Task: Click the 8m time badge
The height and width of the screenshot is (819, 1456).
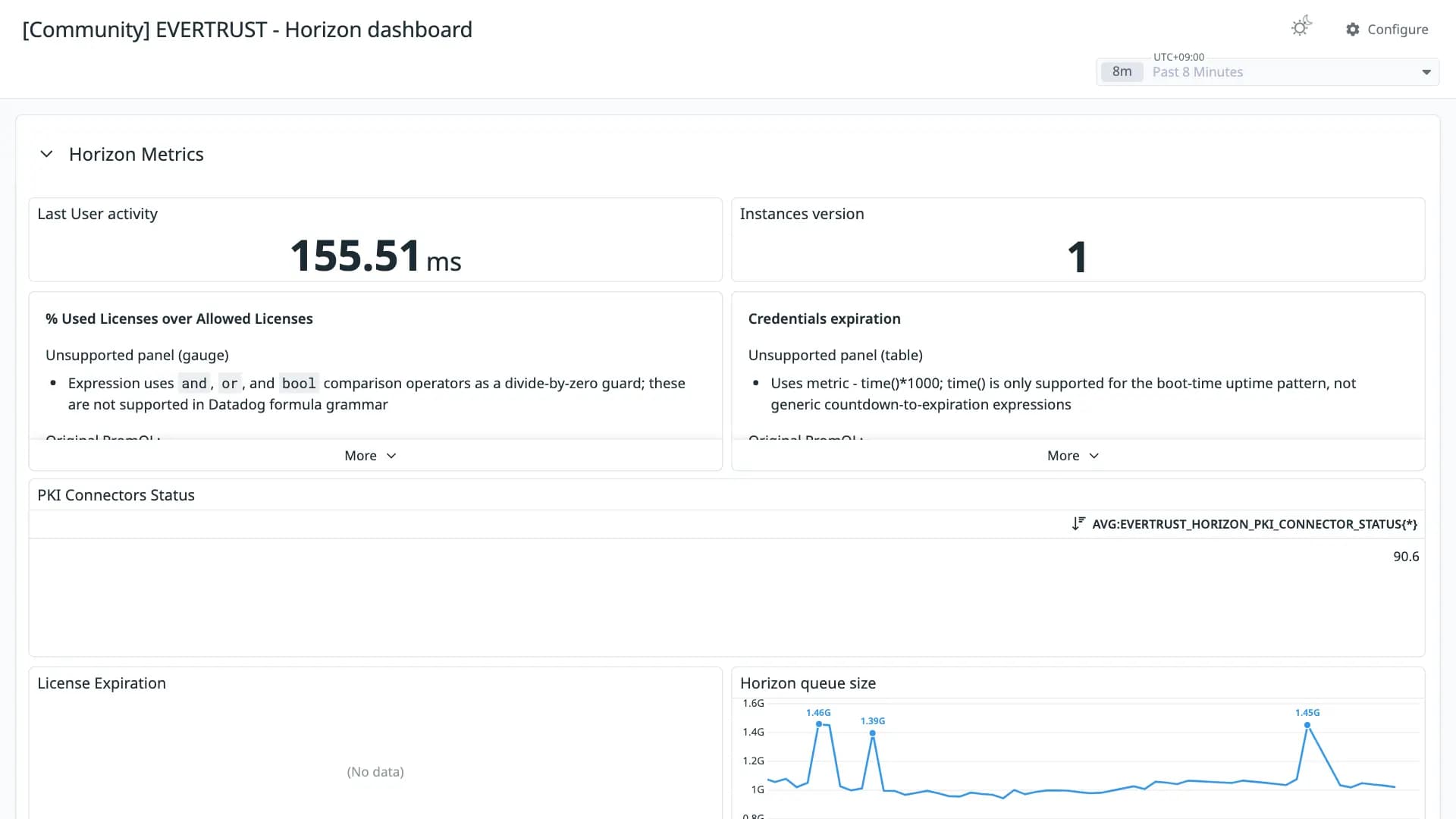Action: click(1122, 72)
